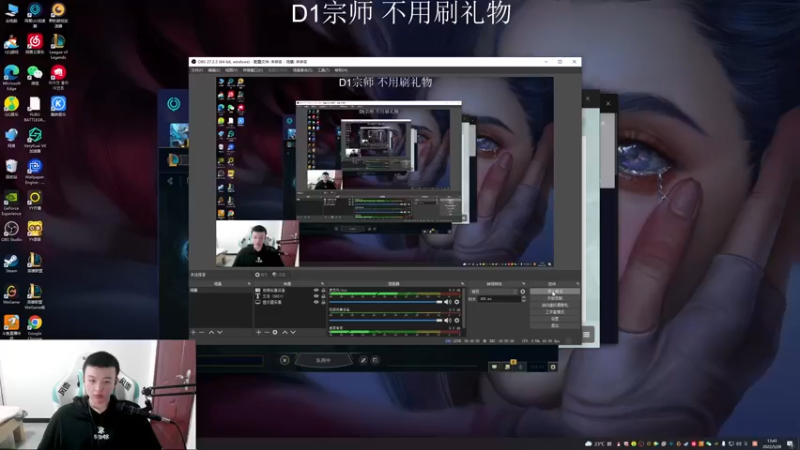Open Docks menu in OBS menu bar

click(253, 70)
